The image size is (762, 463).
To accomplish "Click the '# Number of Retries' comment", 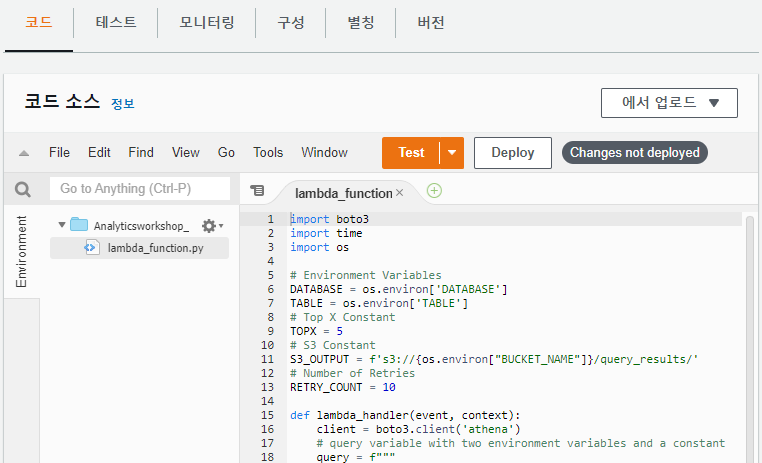I will (x=352, y=374).
